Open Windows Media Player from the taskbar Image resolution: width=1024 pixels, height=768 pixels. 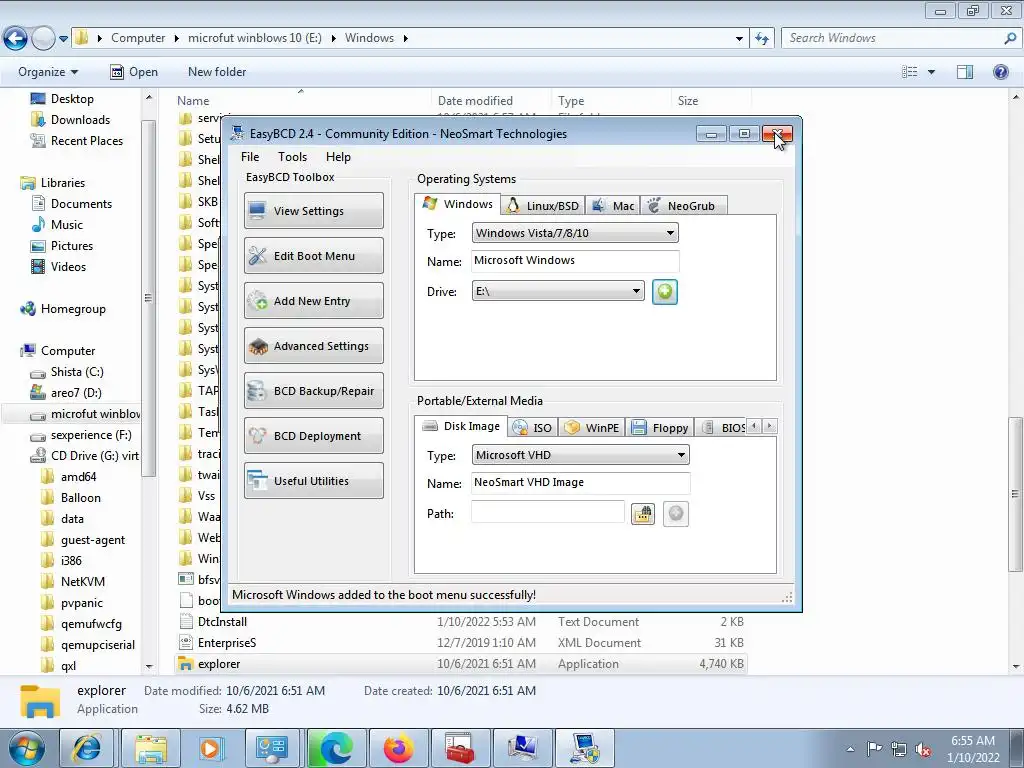click(x=210, y=749)
